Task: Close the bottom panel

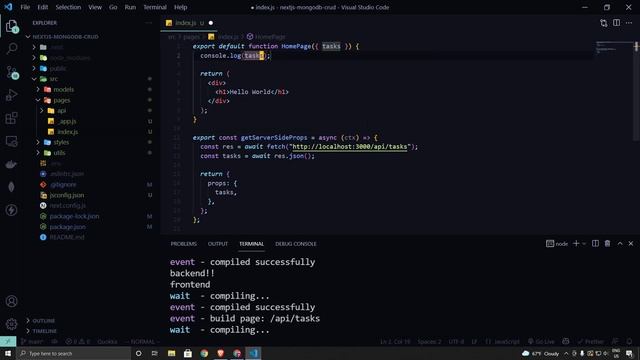Action: click(631, 243)
